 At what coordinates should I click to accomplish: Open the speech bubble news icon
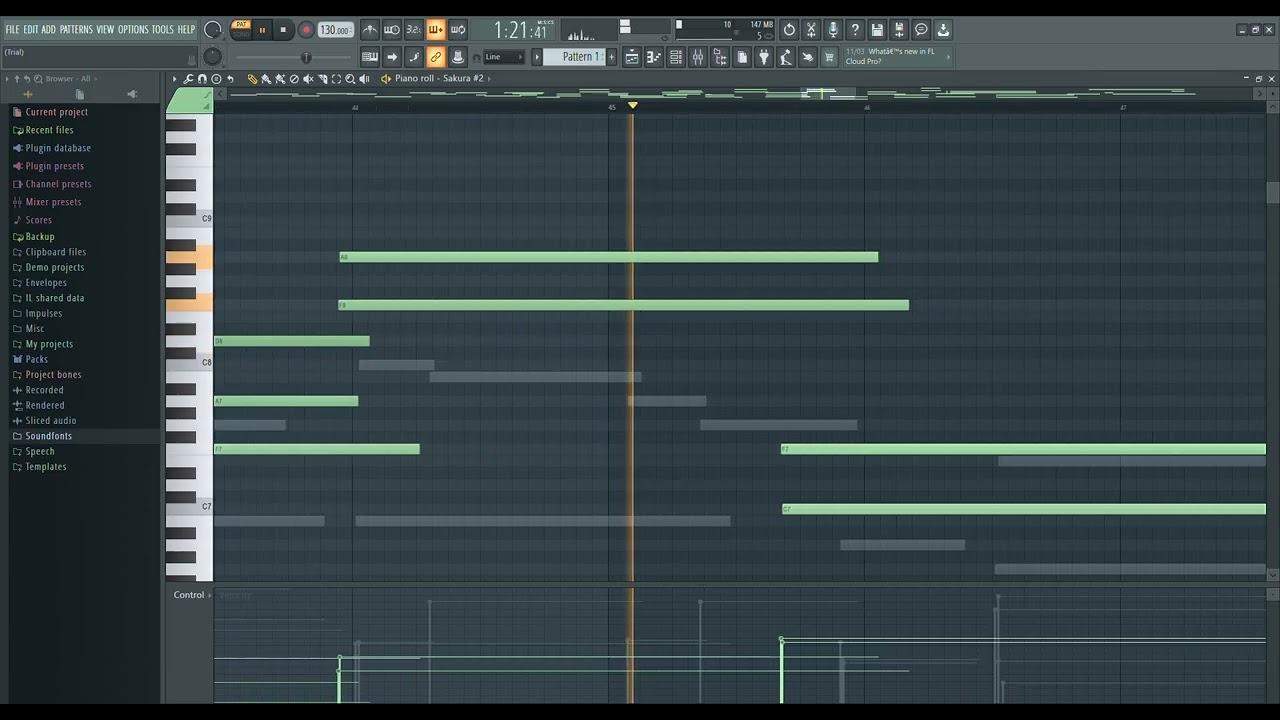tap(921, 30)
